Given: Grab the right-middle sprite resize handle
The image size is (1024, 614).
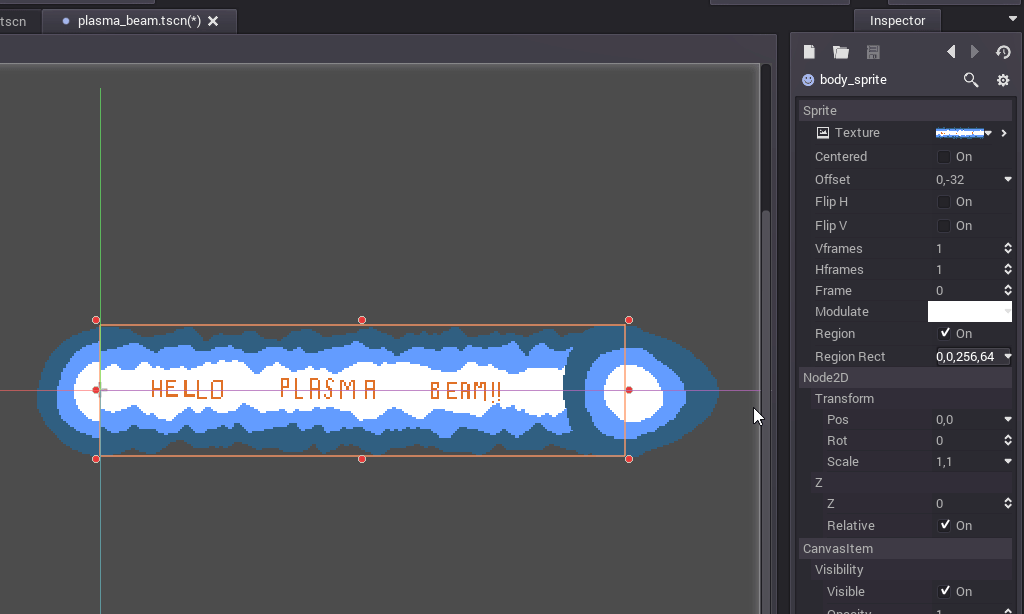Looking at the screenshot, I should (629, 390).
